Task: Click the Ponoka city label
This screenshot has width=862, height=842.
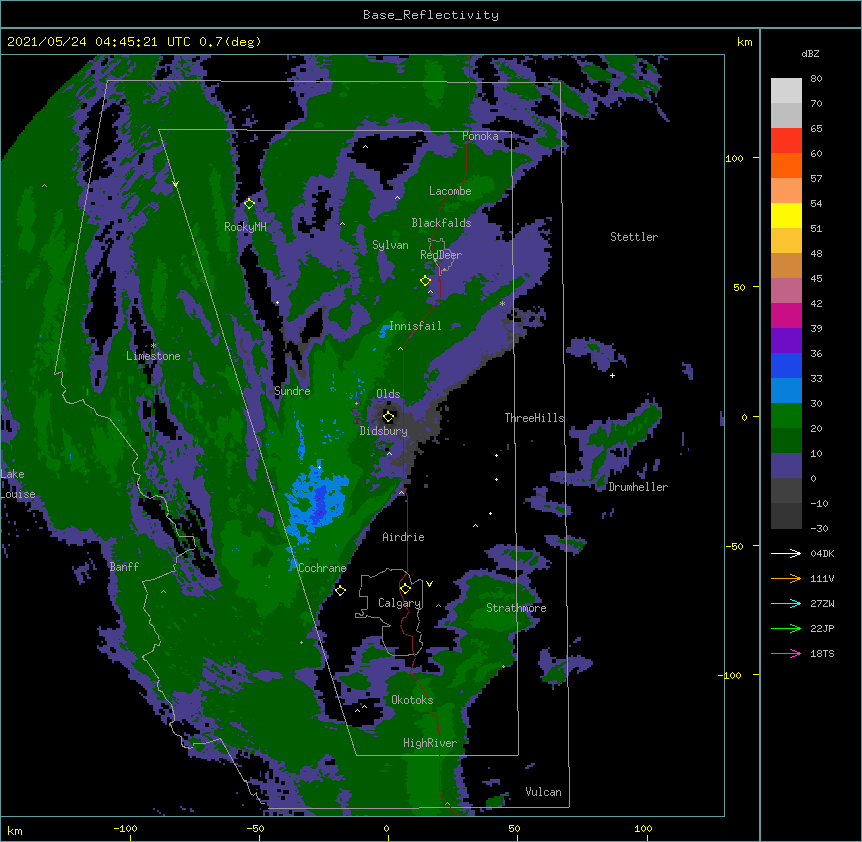Action: [x=480, y=136]
